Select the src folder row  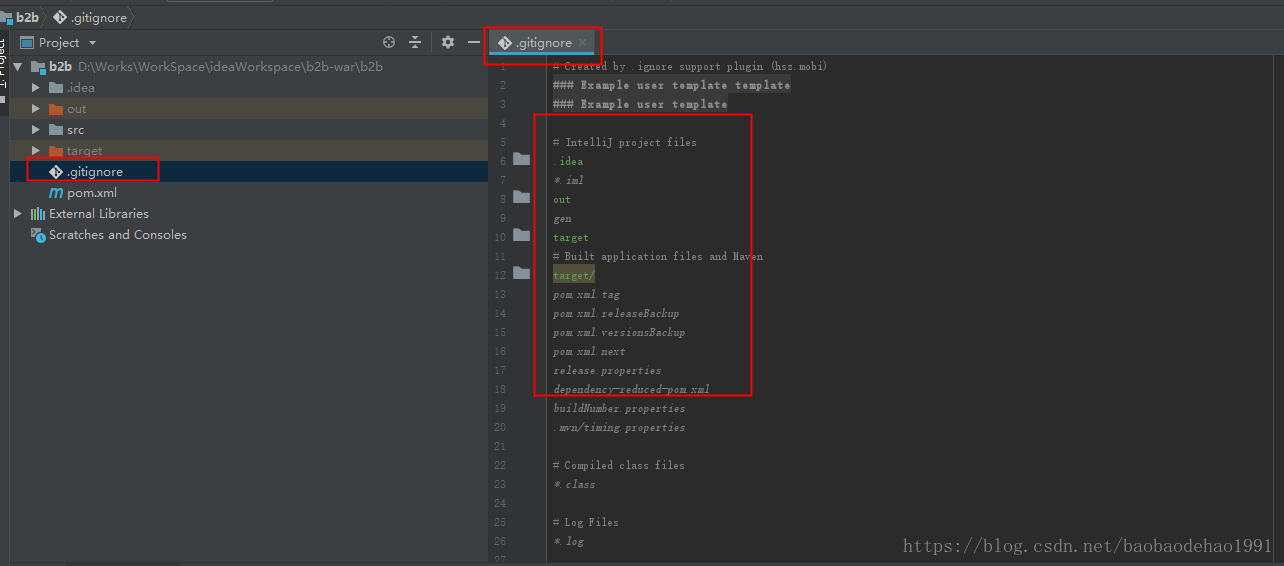coord(250,130)
